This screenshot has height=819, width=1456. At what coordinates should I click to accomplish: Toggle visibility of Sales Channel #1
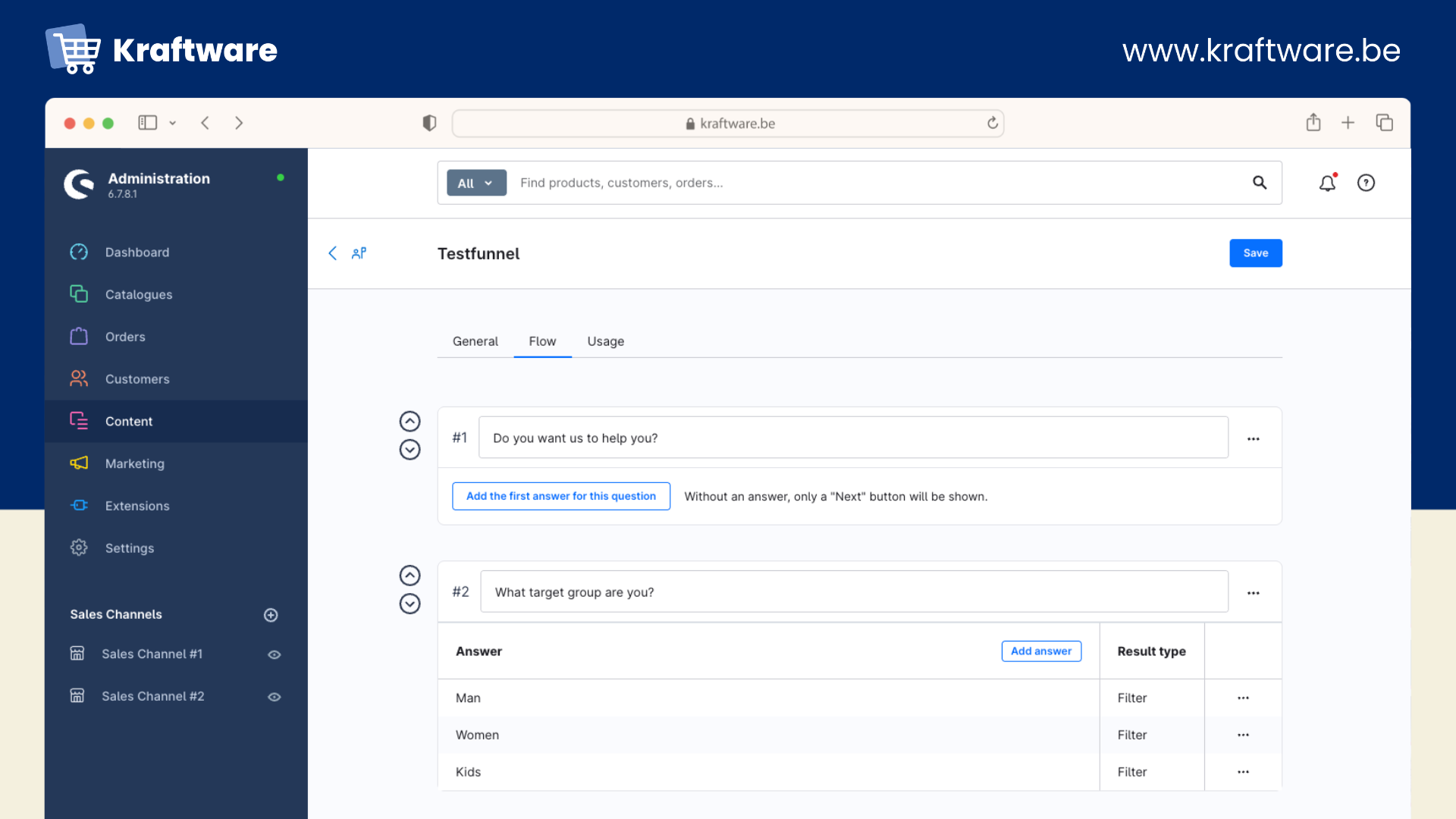[x=275, y=654]
